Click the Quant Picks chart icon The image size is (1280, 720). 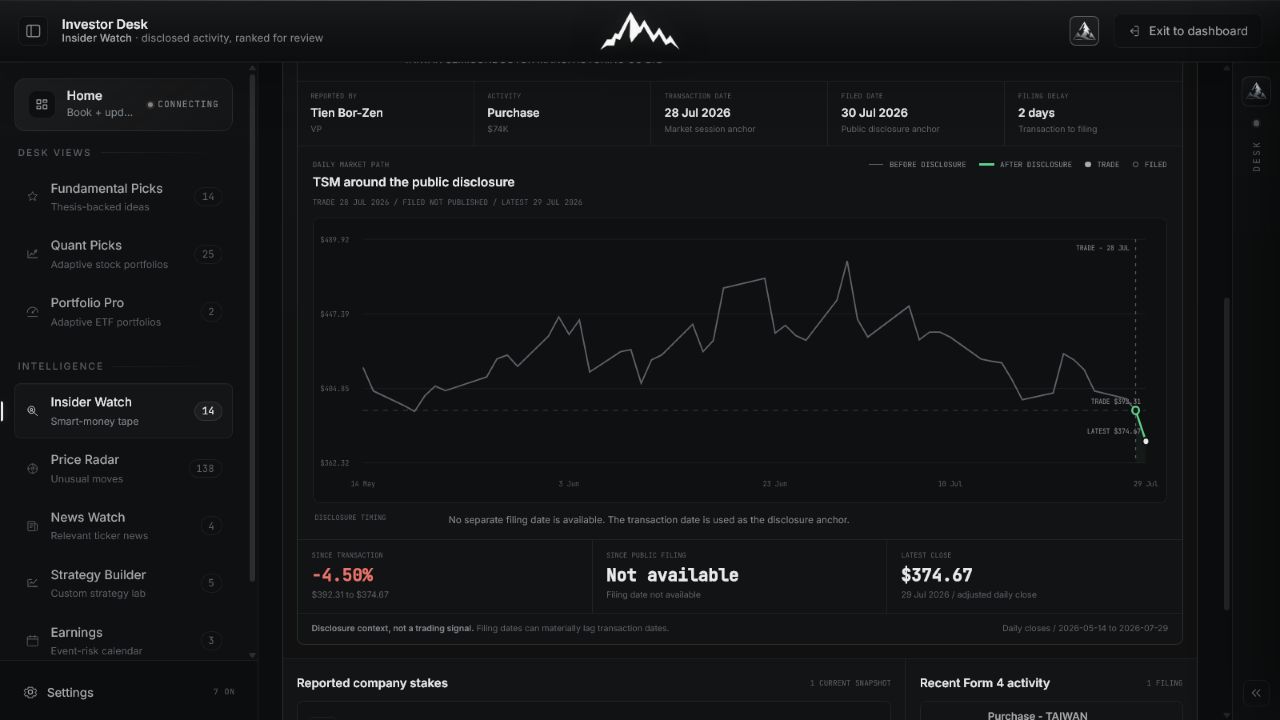(32, 254)
